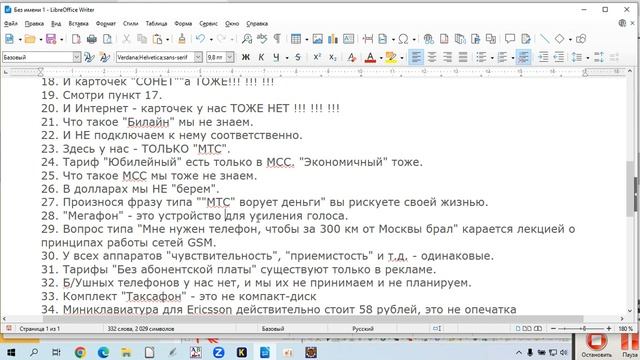Insert a text box
The height and width of the screenshot is (360, 640).
(x=348, y=39)
